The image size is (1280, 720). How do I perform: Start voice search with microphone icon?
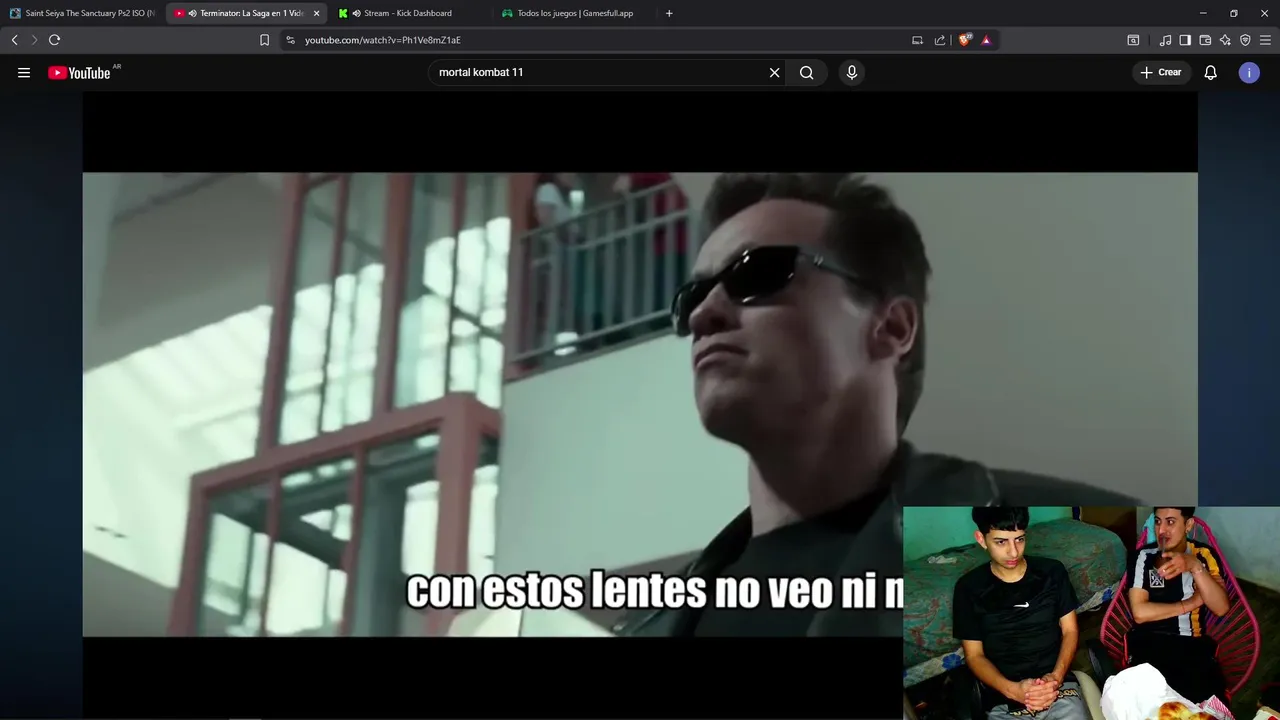(852, 72)
